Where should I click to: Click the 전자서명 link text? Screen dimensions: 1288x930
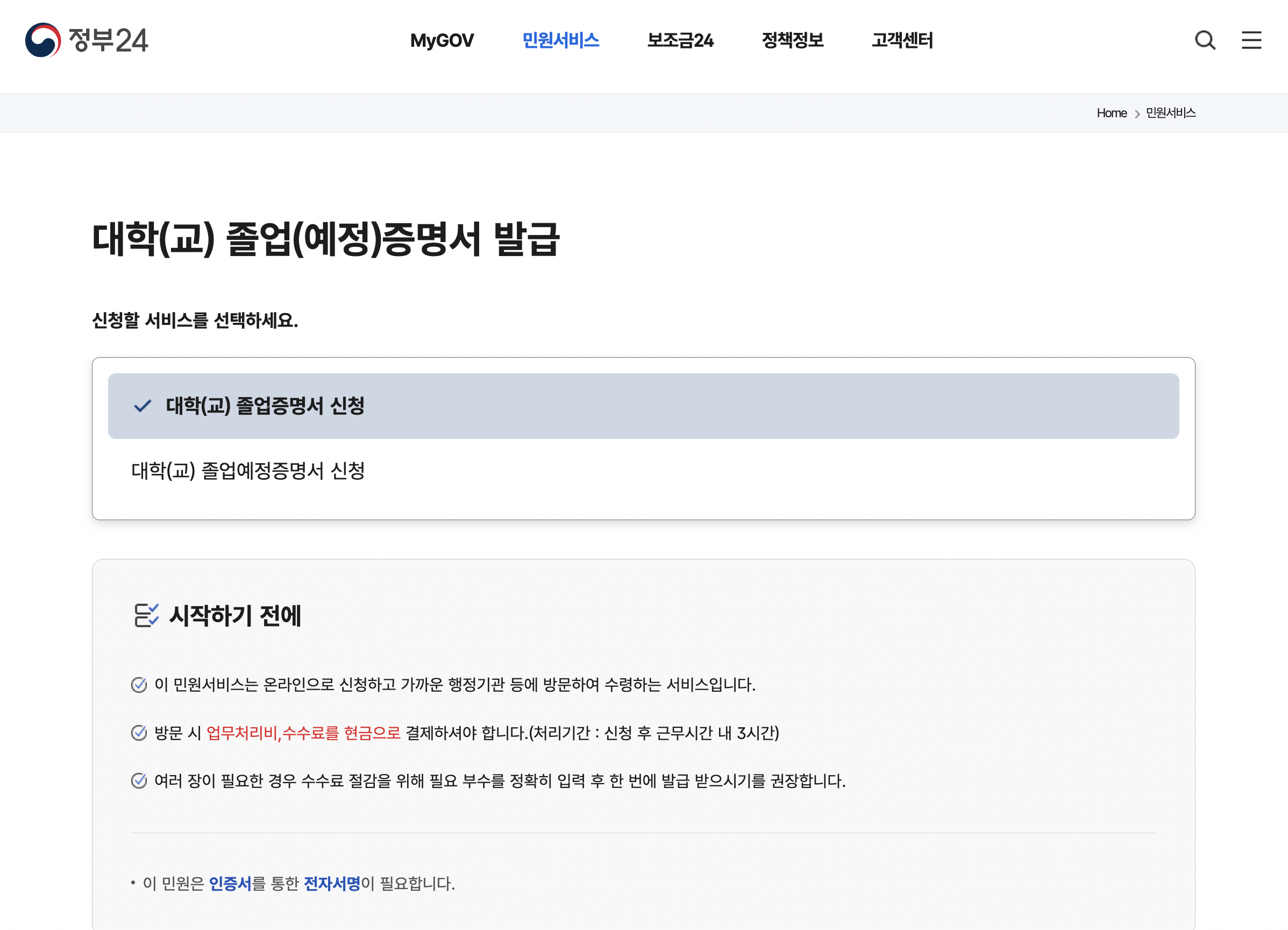coord(332,883)
